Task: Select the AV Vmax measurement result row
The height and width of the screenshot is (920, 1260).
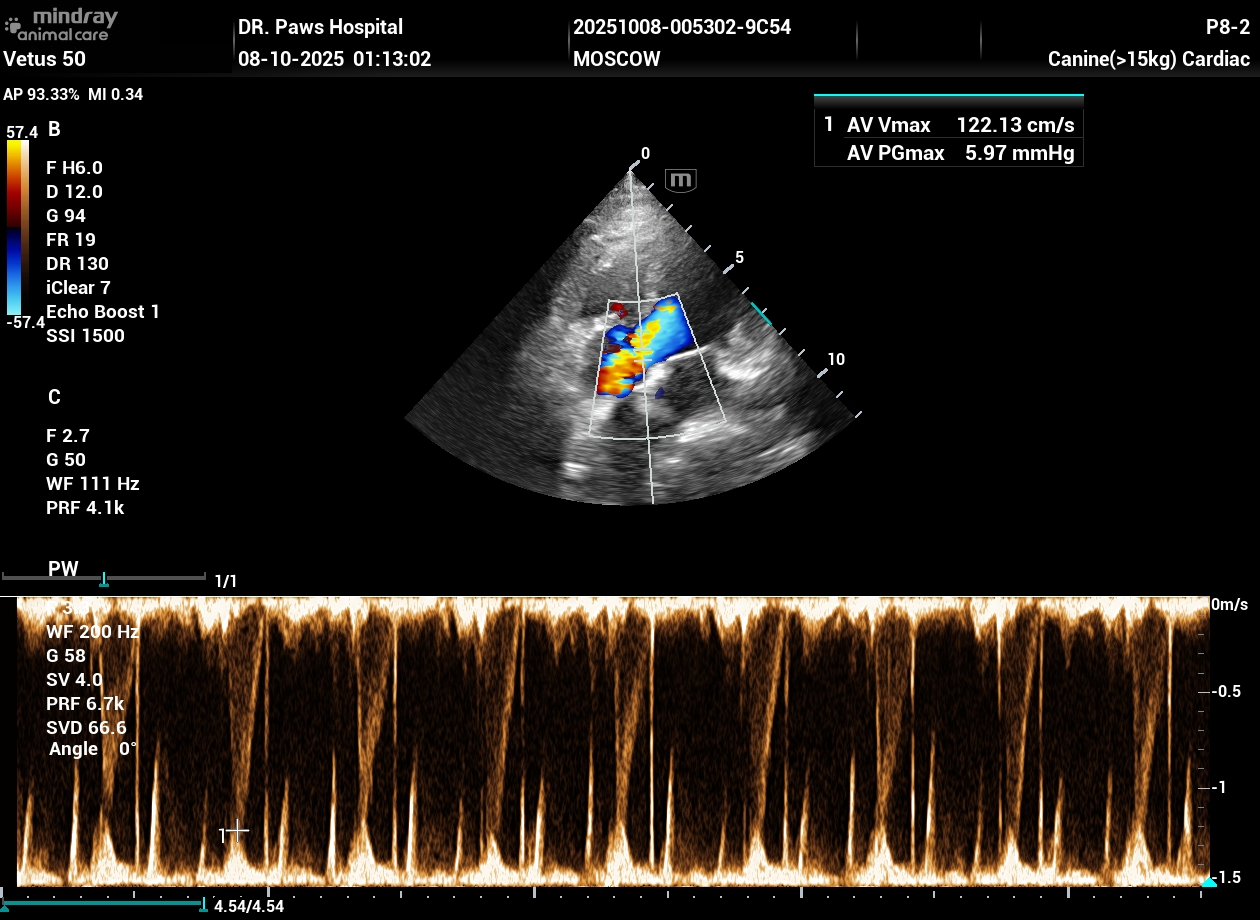Action: pos(948,125)
